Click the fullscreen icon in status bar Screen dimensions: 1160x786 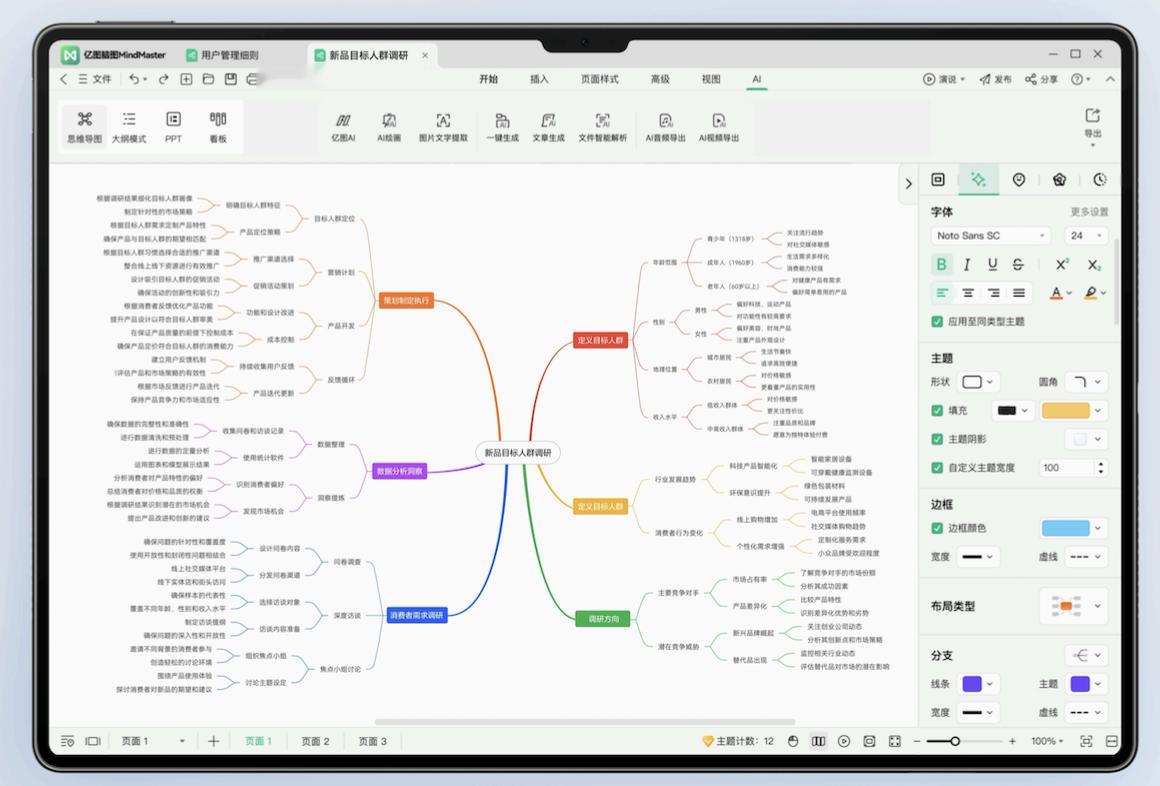(x=894, y=741)
